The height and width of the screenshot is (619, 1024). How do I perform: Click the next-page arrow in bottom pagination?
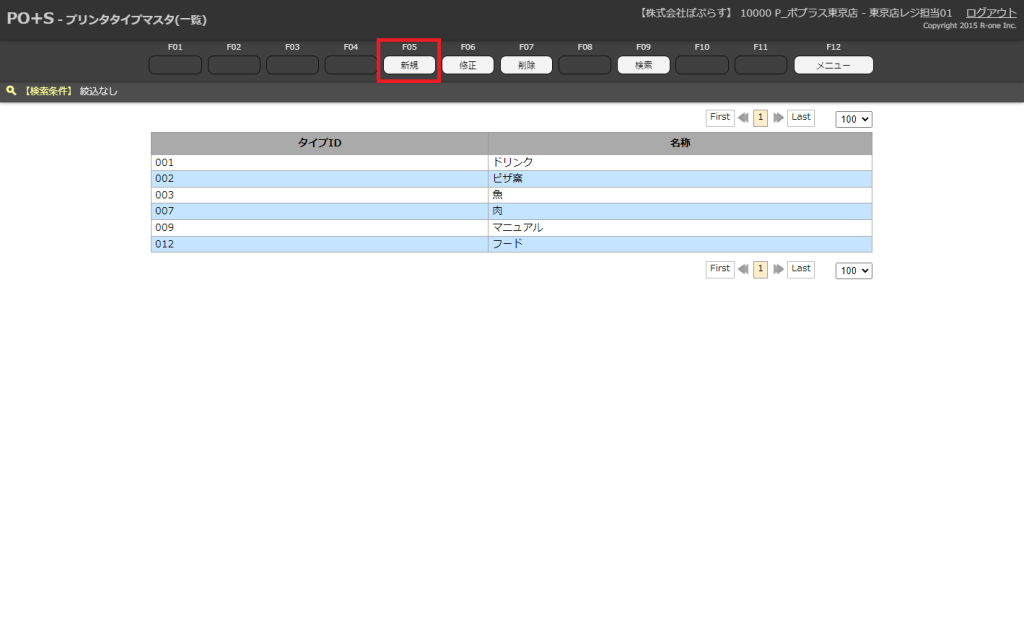point(778,270)
